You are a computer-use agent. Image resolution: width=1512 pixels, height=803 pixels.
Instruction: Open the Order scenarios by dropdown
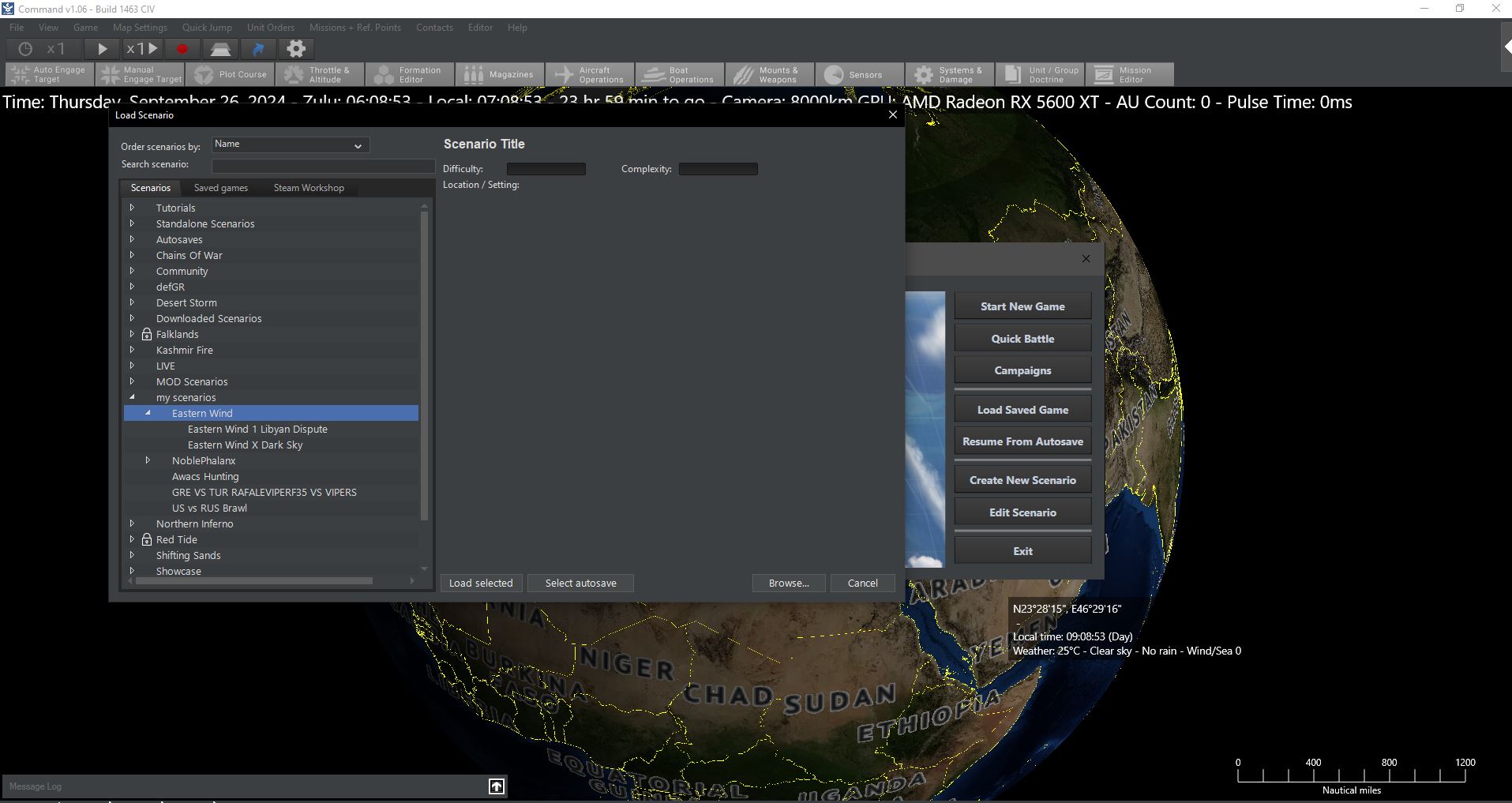coord(290,145)
